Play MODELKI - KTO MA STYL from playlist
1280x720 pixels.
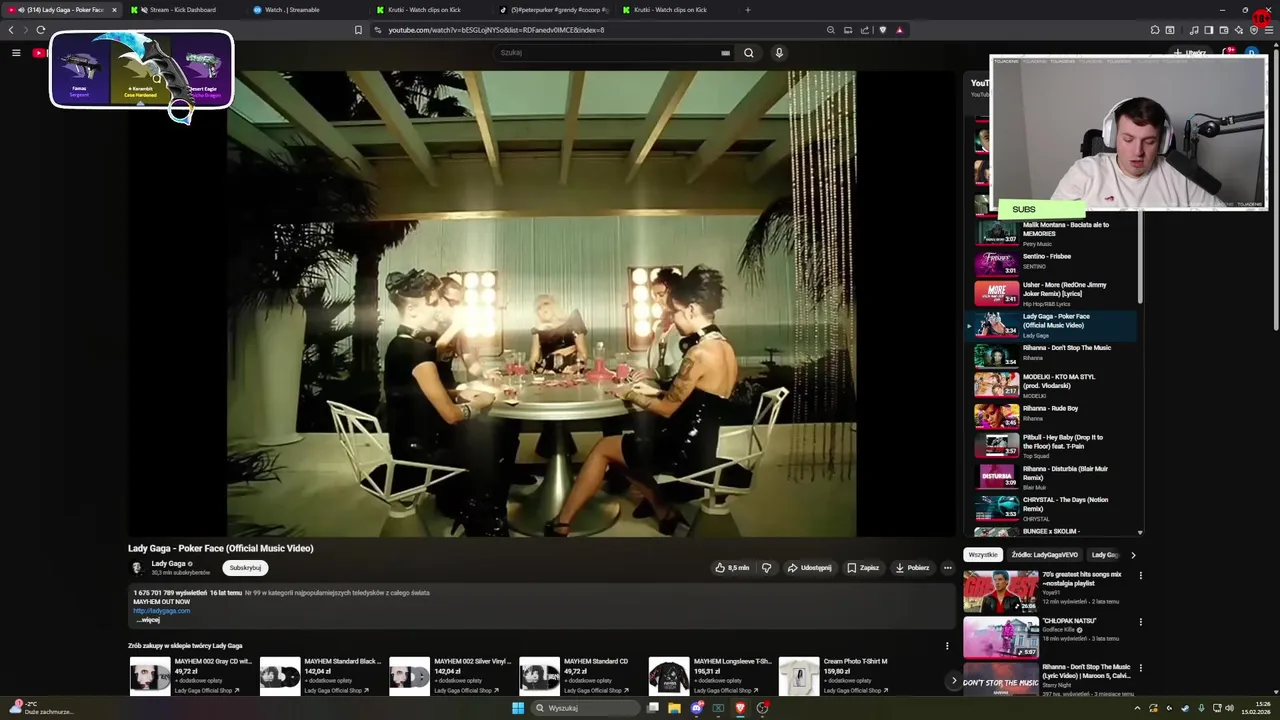(x=1055, y=385)
